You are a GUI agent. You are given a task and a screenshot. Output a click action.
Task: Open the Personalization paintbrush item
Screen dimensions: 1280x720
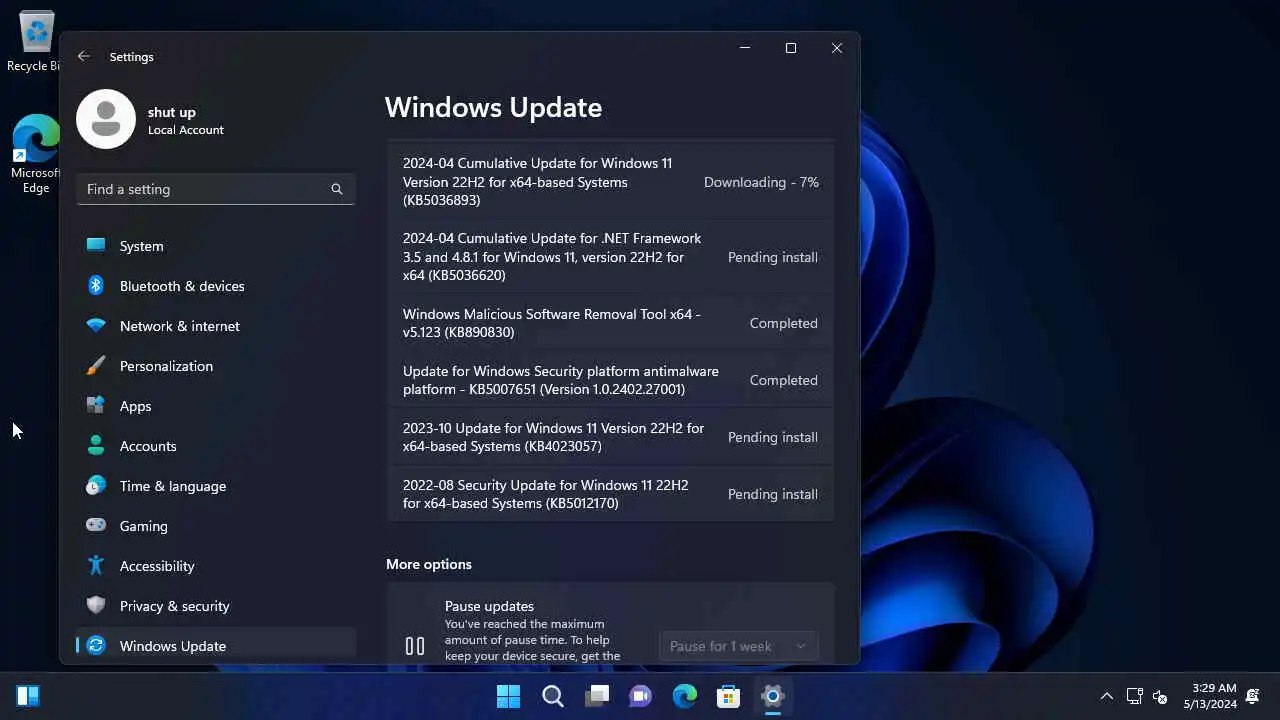click(215, 366)
